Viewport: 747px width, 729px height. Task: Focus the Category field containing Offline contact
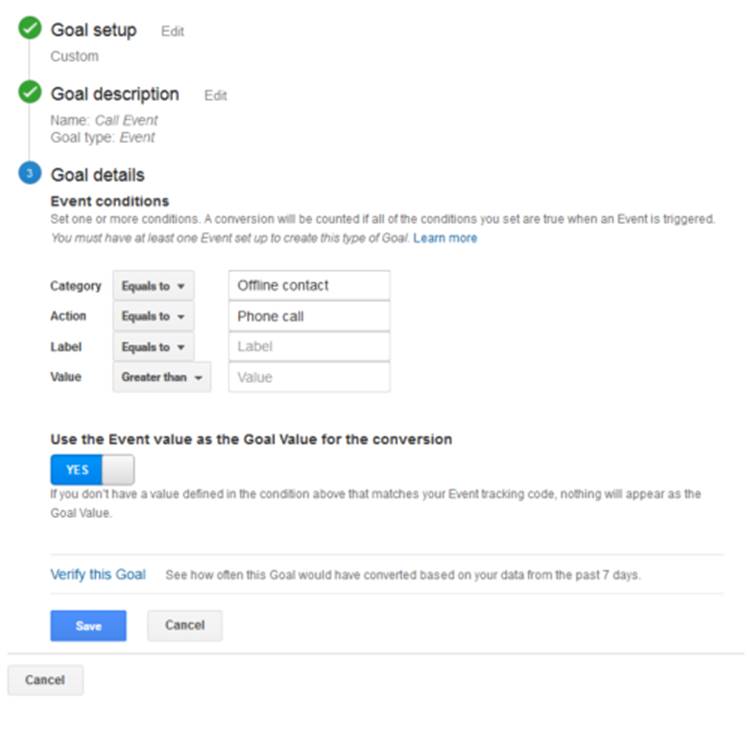point(309,285)
